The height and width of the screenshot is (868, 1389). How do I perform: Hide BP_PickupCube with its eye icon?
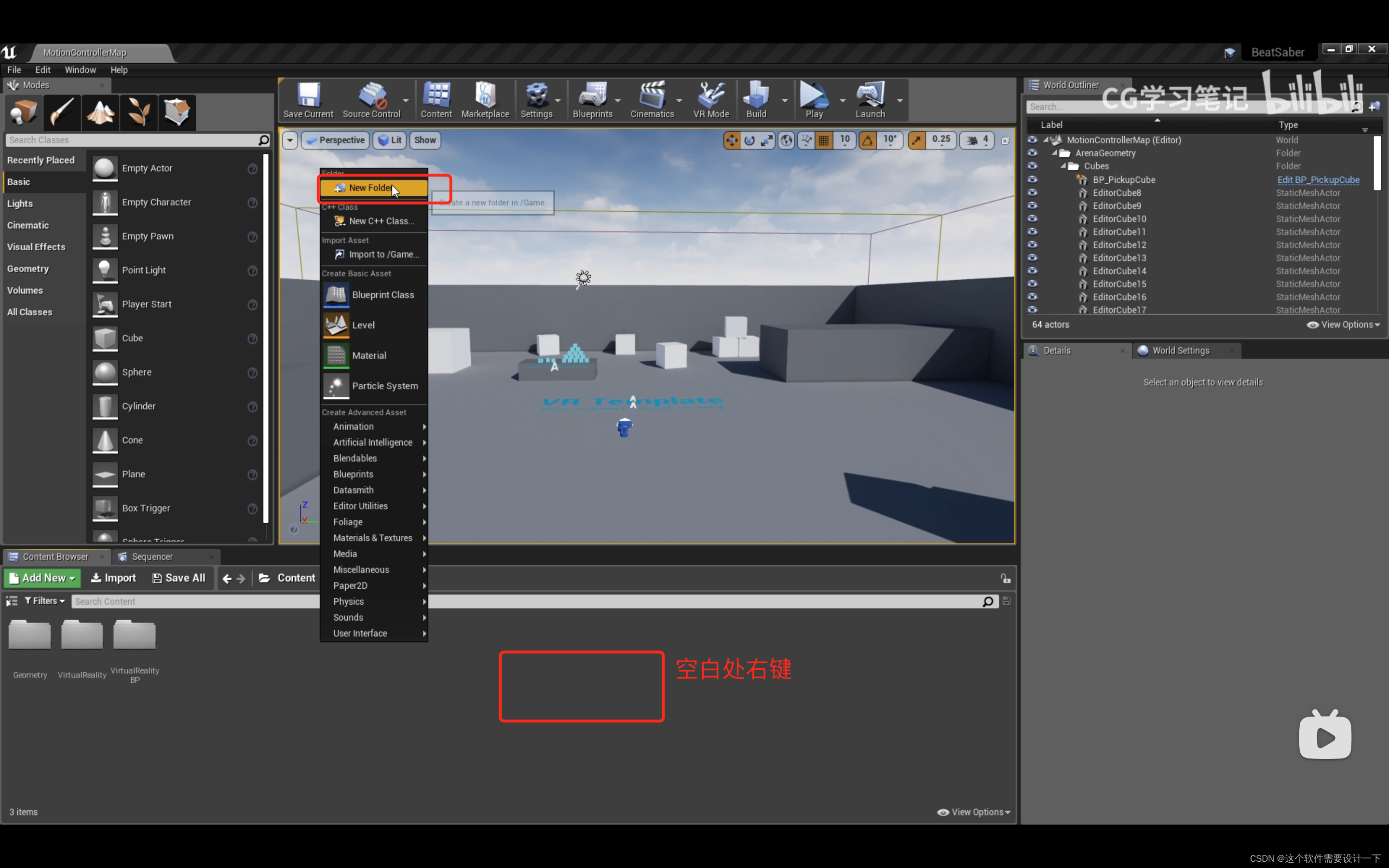1032,180
